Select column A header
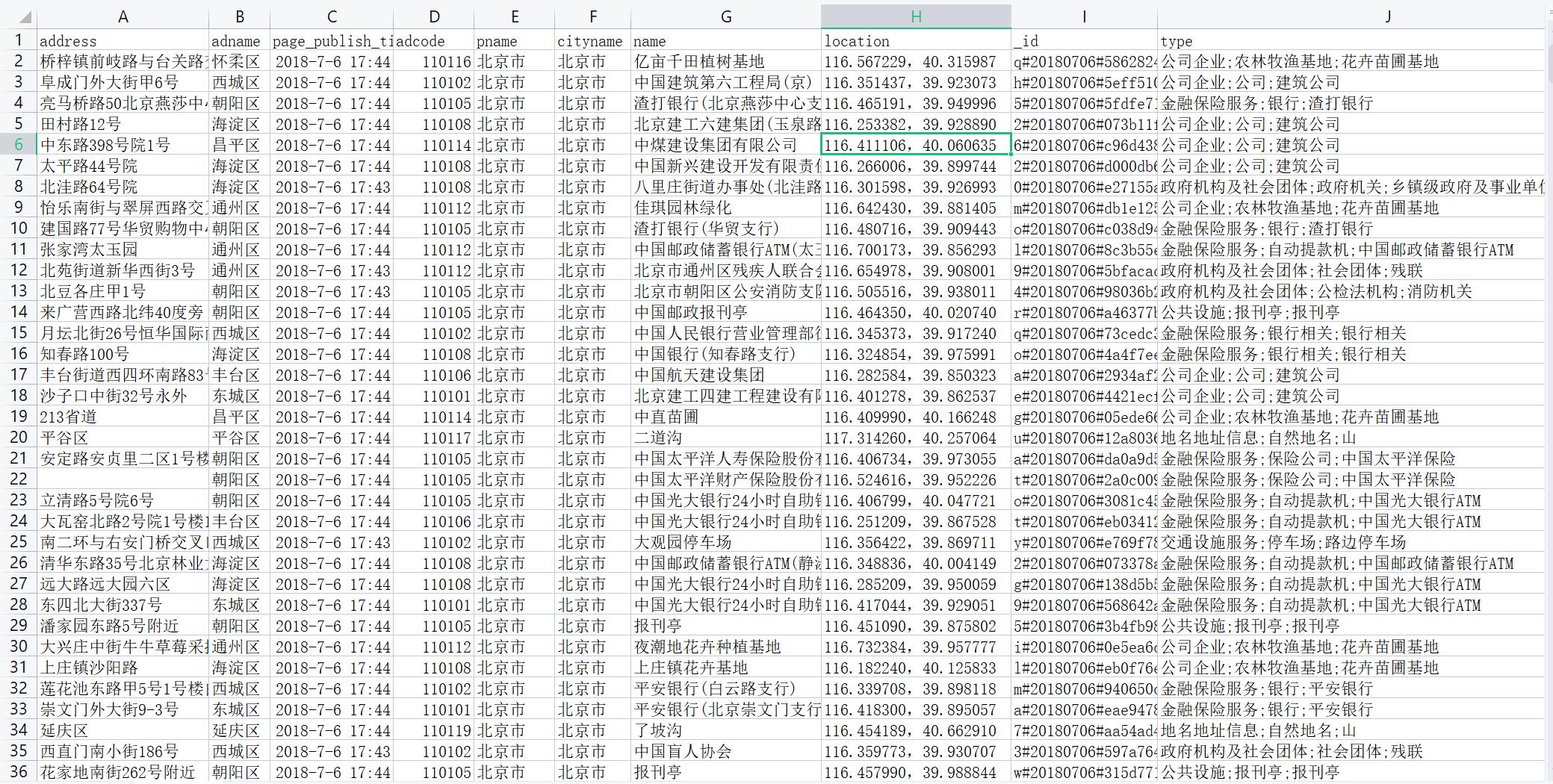Image resolution: width=1553 pixels, height=784 pixels. [x=123, y=16]
